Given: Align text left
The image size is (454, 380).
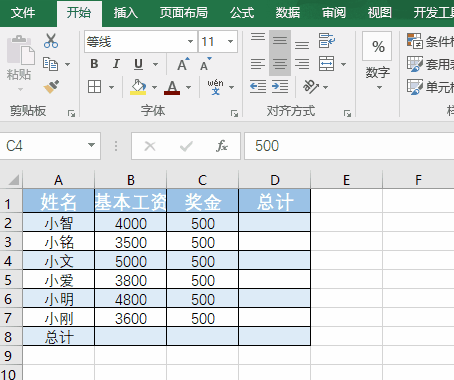Looking at the screenshot, I should click(258, 64).
